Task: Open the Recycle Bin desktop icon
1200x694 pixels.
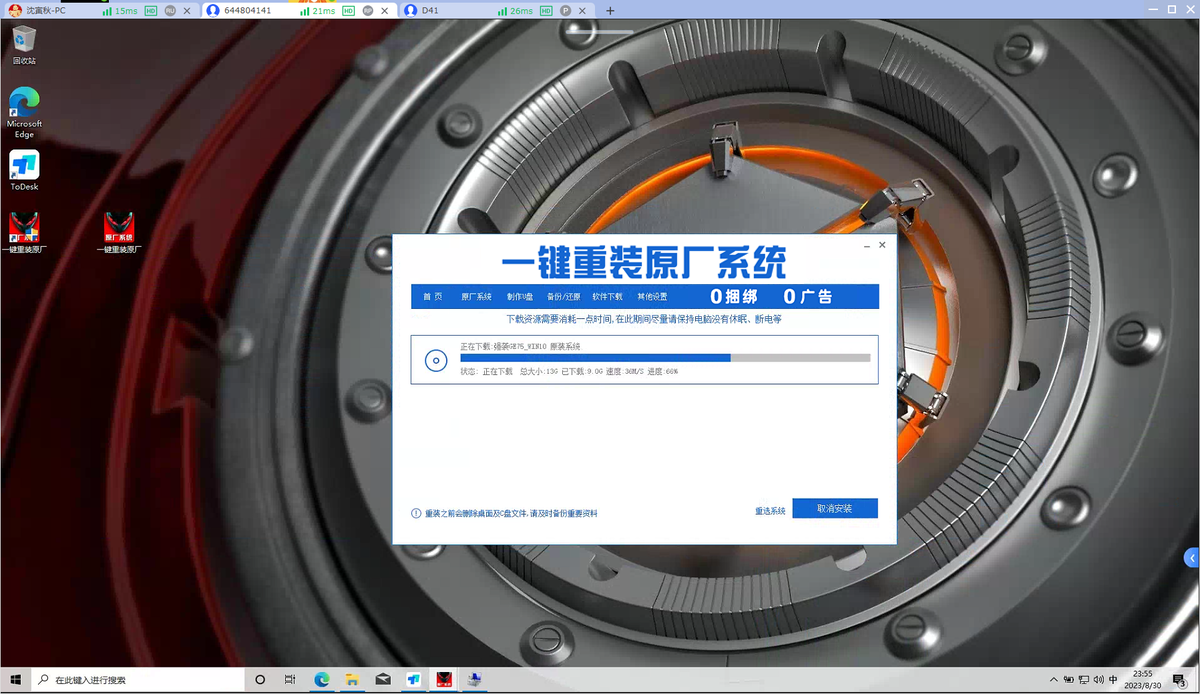Action: (x=24, y=45)
